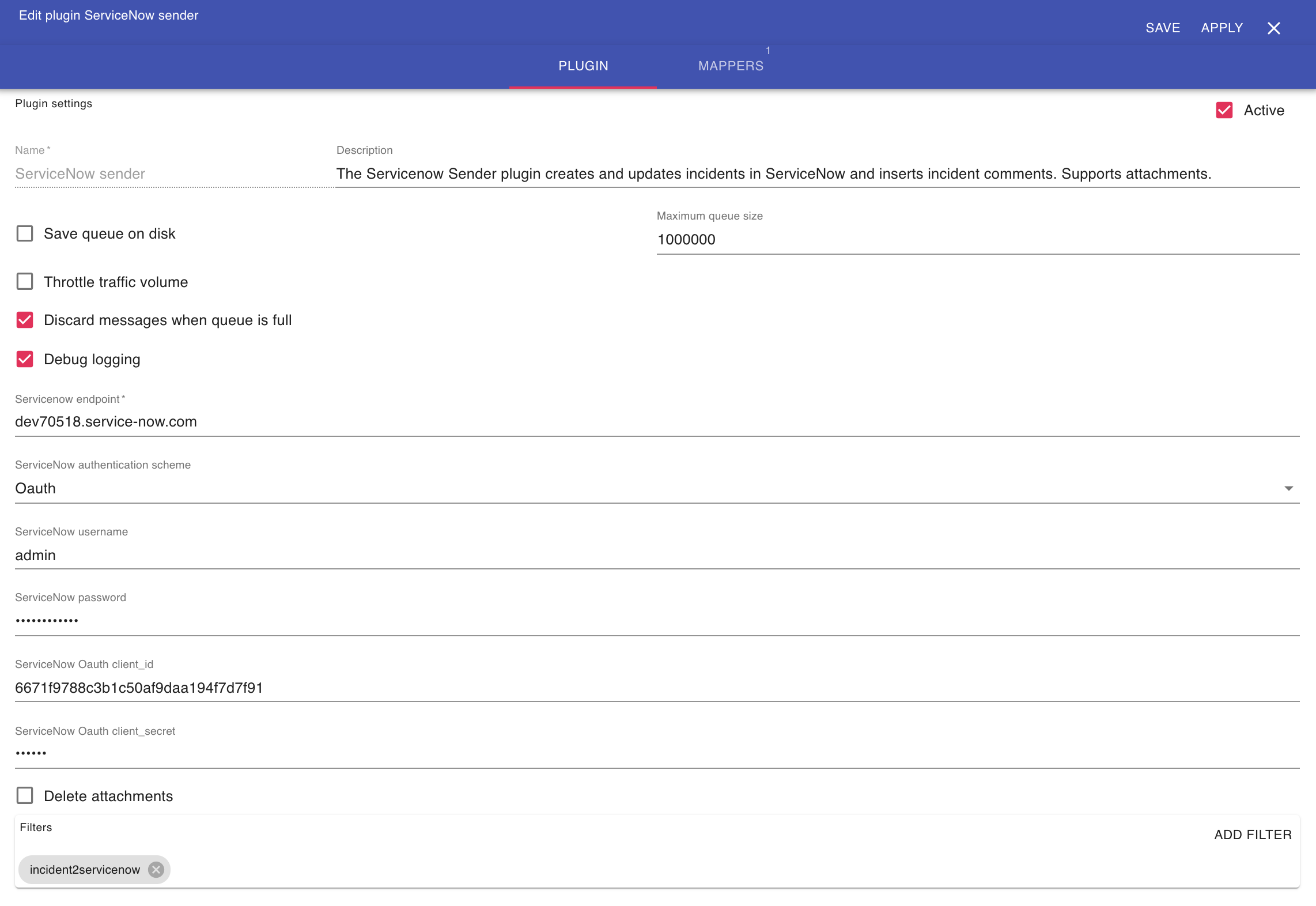Enable Throttle traffic volume

click(x=25, y=282)
